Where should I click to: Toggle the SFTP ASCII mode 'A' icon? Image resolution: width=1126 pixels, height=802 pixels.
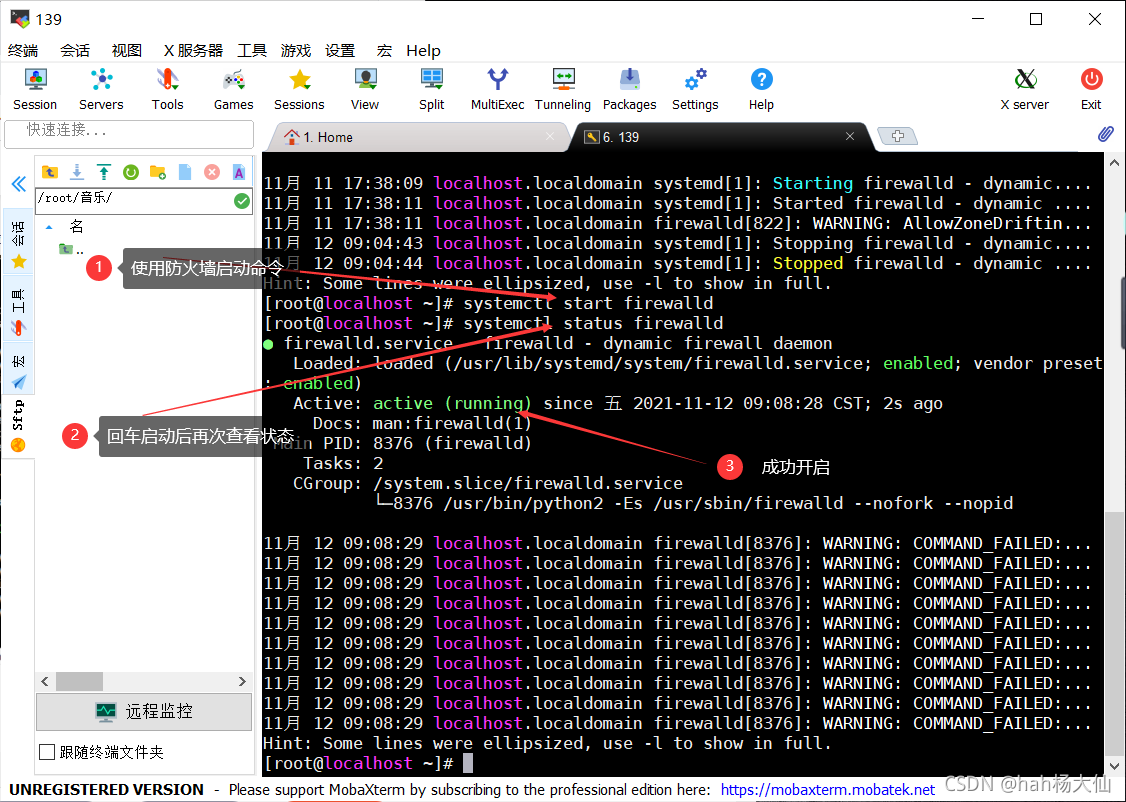tap(239, 172)
